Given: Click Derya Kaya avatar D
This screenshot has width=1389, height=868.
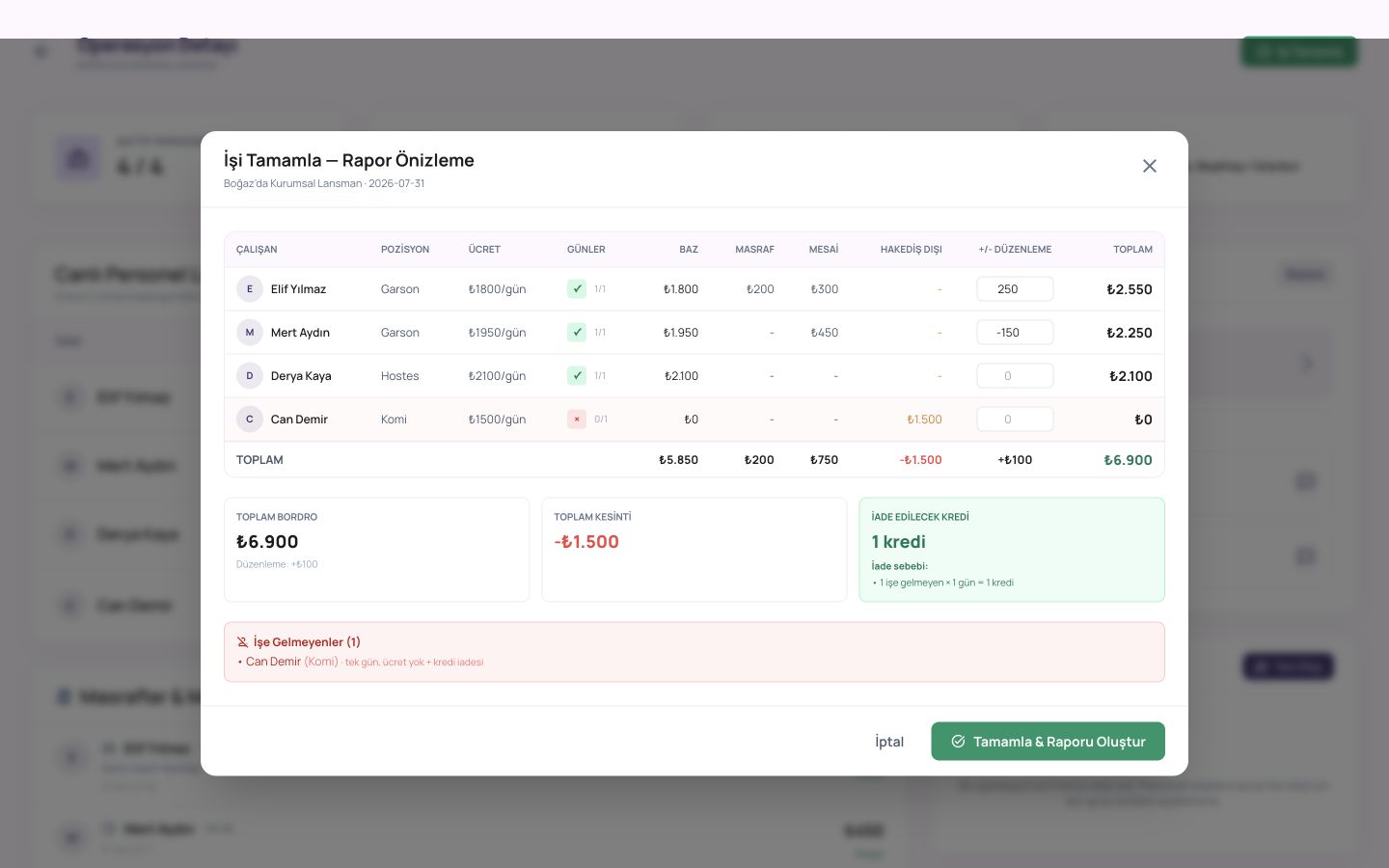Looking at the screenshot, I should [x=250, y=376].
